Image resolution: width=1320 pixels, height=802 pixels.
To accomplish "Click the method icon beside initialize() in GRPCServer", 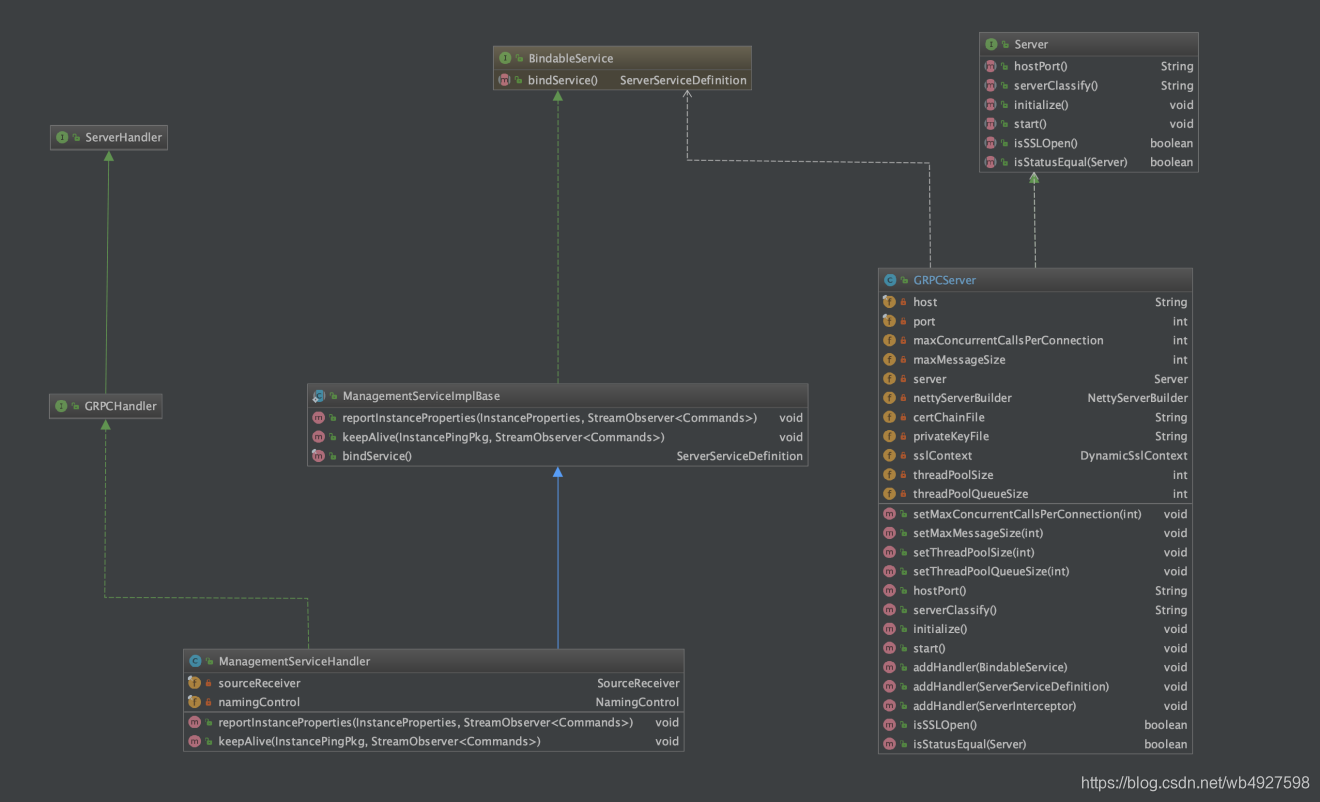I will [x=889, y=629].
